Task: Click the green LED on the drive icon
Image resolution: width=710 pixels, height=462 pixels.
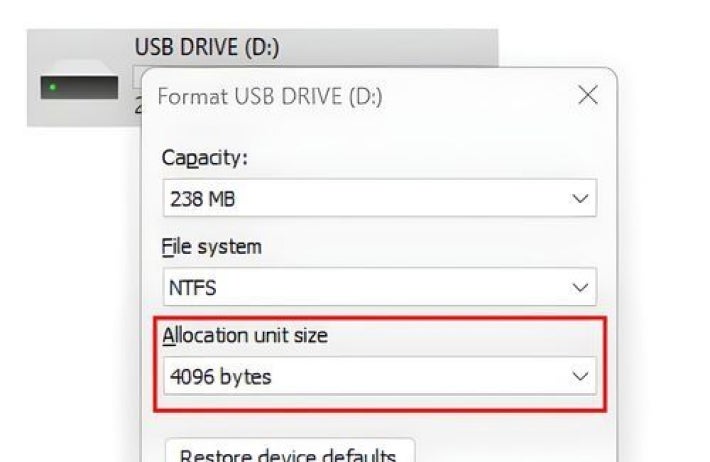Action: point(54,87)
